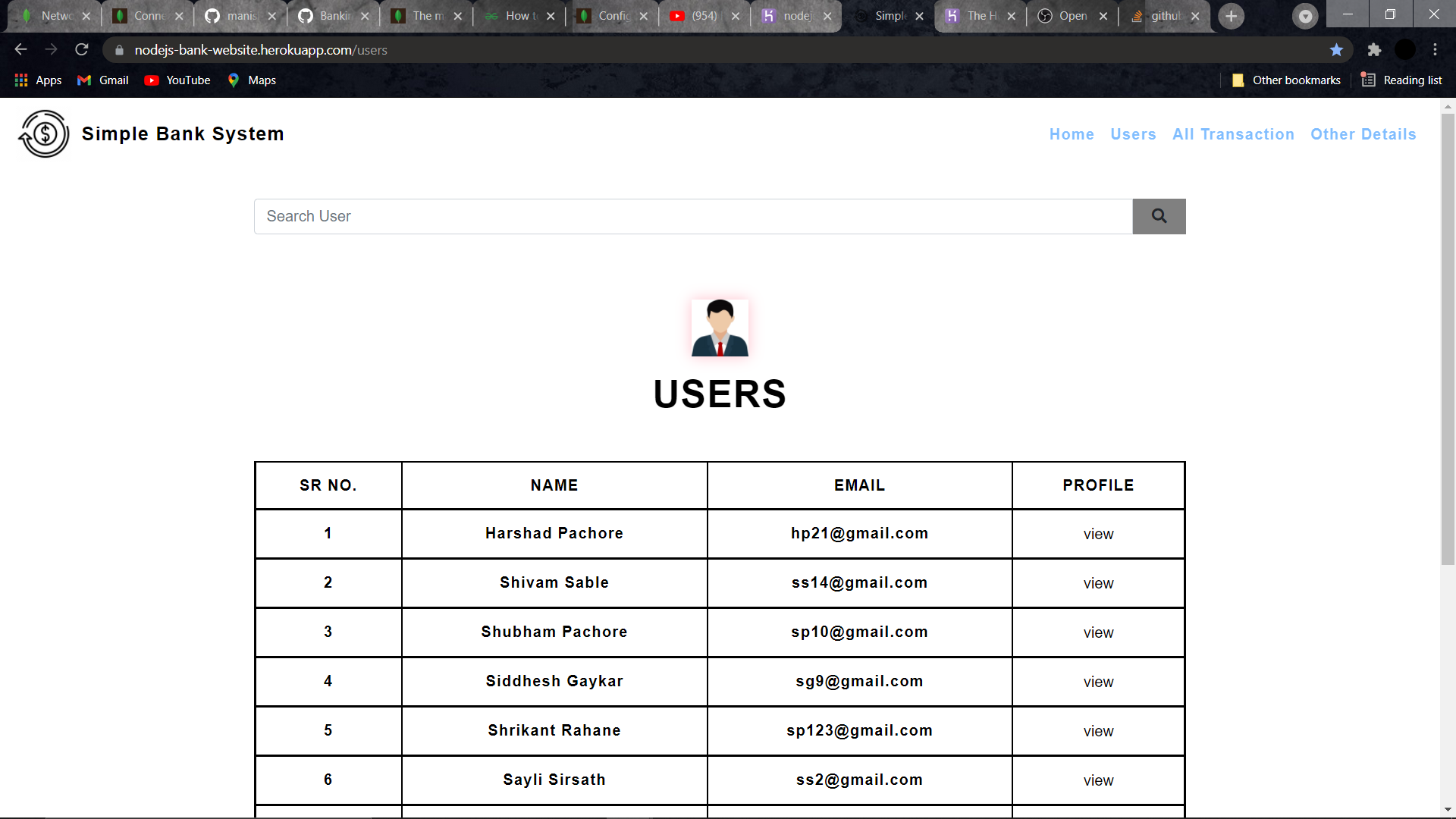Reload the current page

81,49
